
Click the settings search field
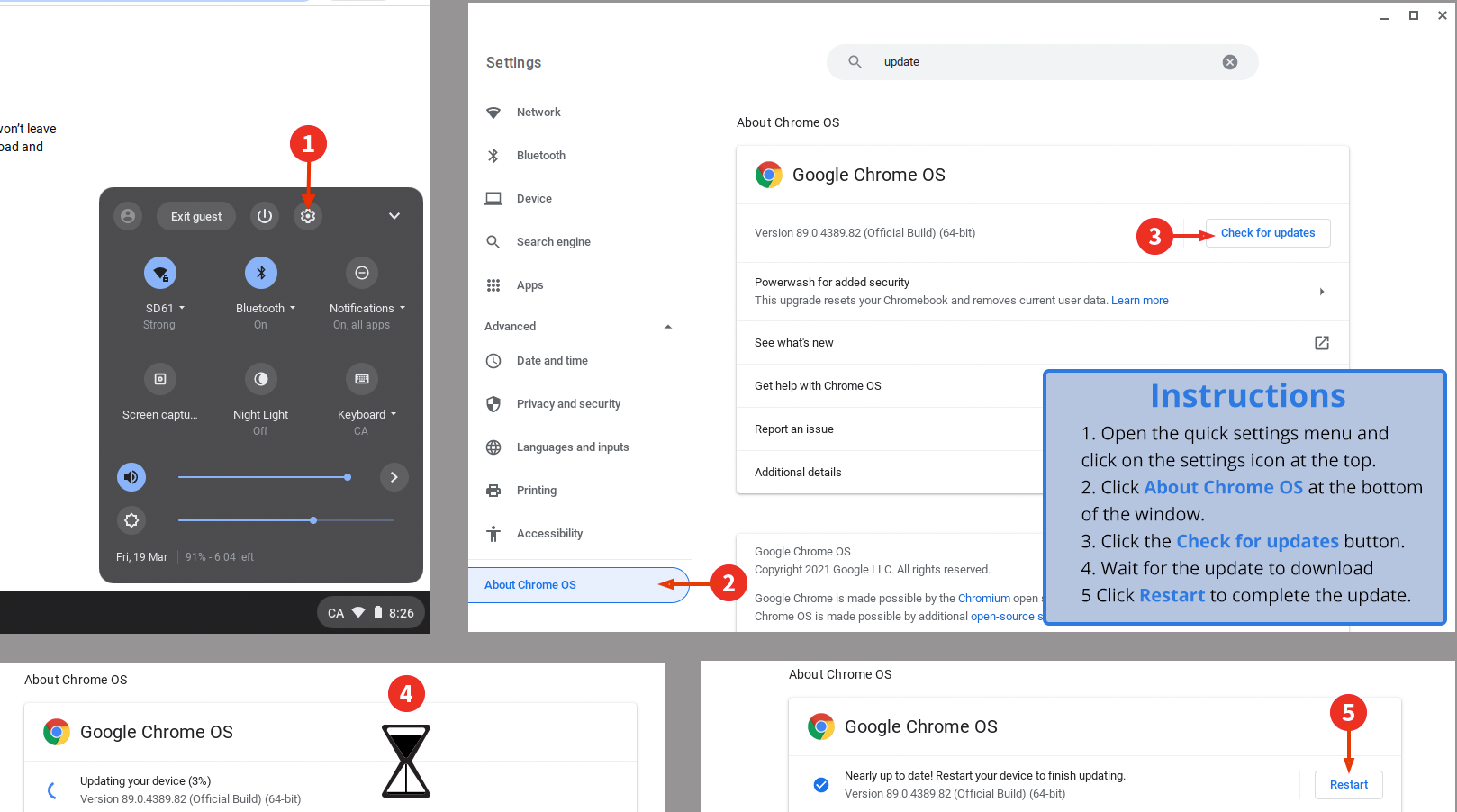click(x=1043, y=62)
